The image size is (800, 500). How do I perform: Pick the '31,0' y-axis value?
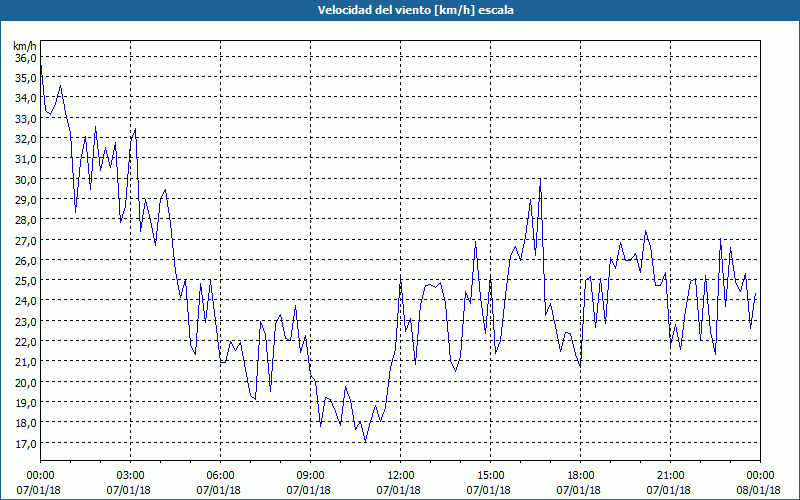tap(26, 159)
